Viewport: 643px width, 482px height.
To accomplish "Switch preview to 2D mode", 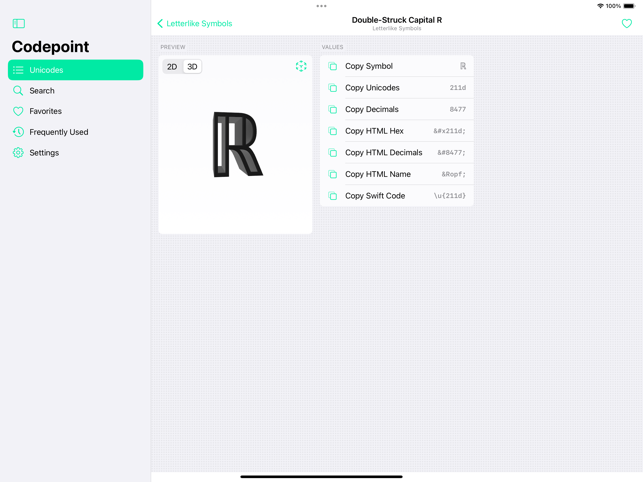I will coord(172,66).
